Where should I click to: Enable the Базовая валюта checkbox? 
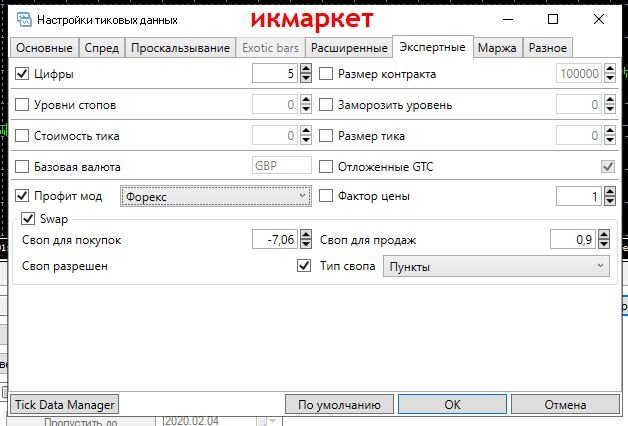click(22, 166)
